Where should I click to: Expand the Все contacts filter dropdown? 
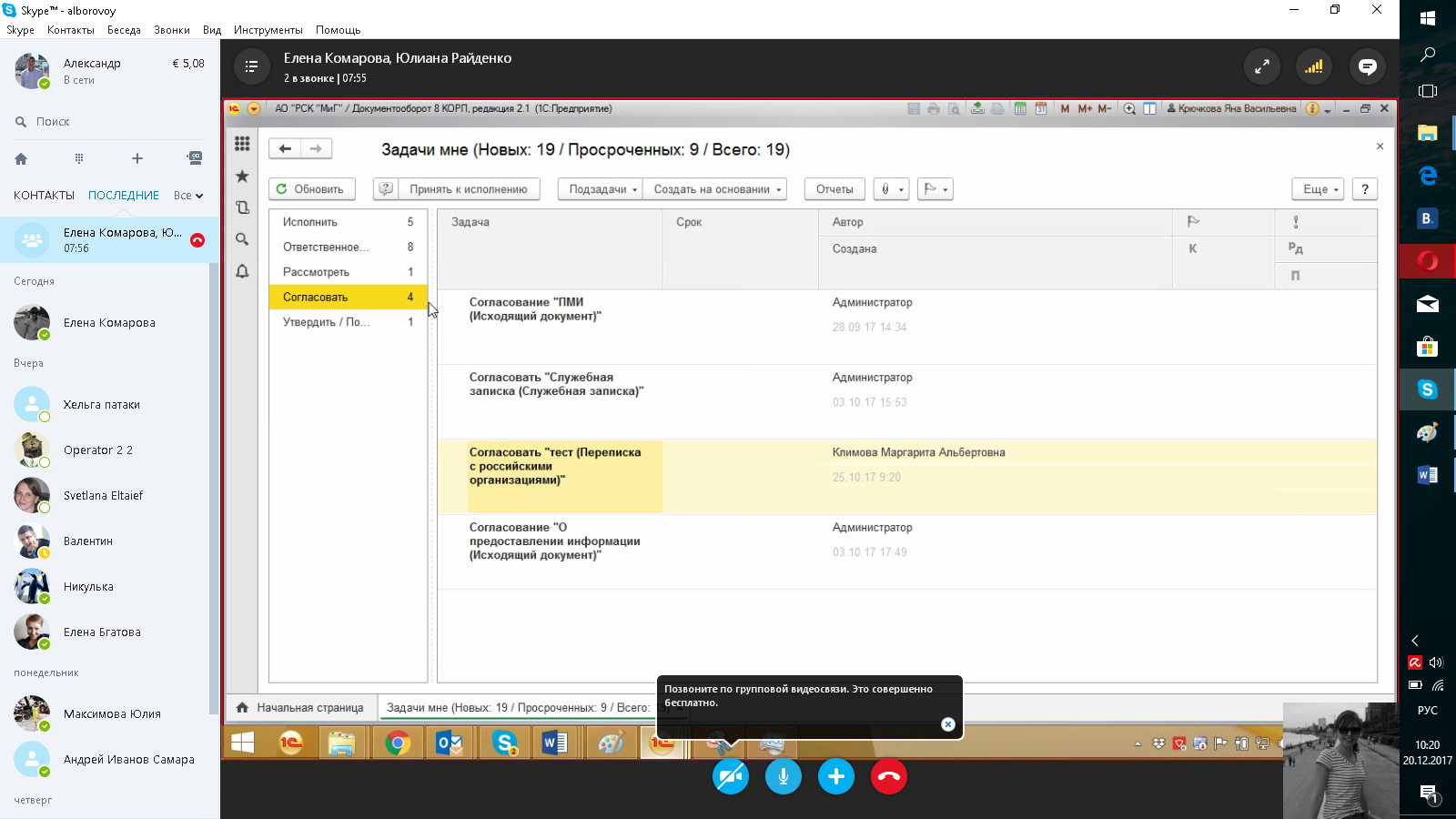(x=188, y=196)
